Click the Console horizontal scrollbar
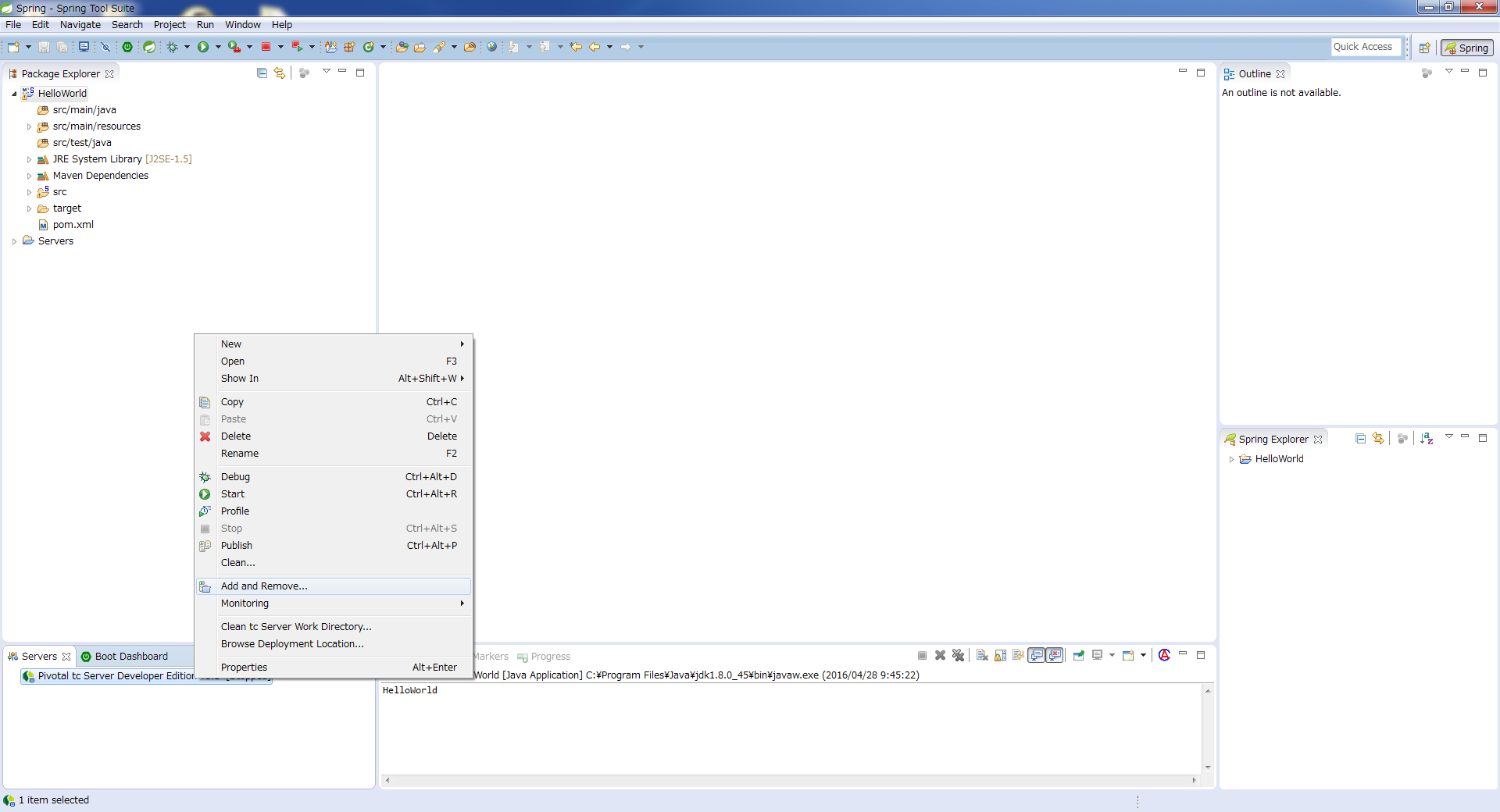 [791, 780]
